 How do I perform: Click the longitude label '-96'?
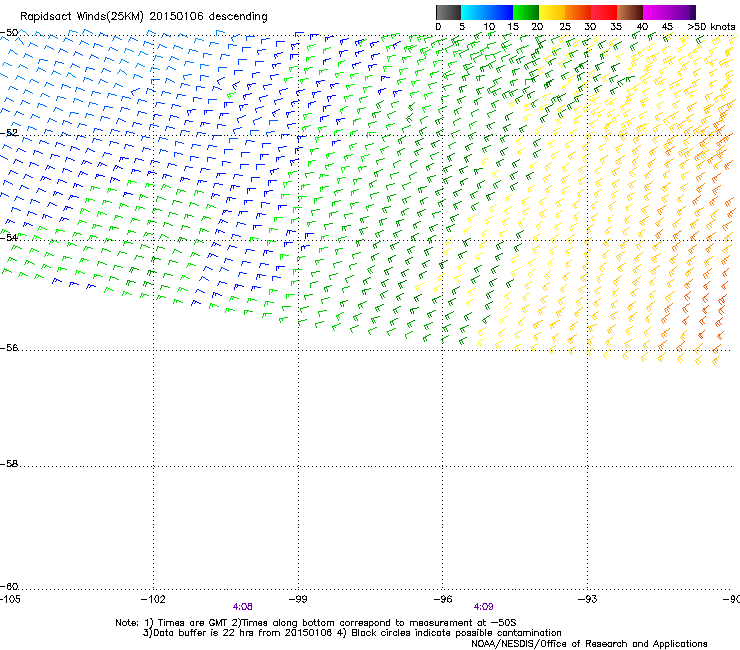click(x=443, y=599)
